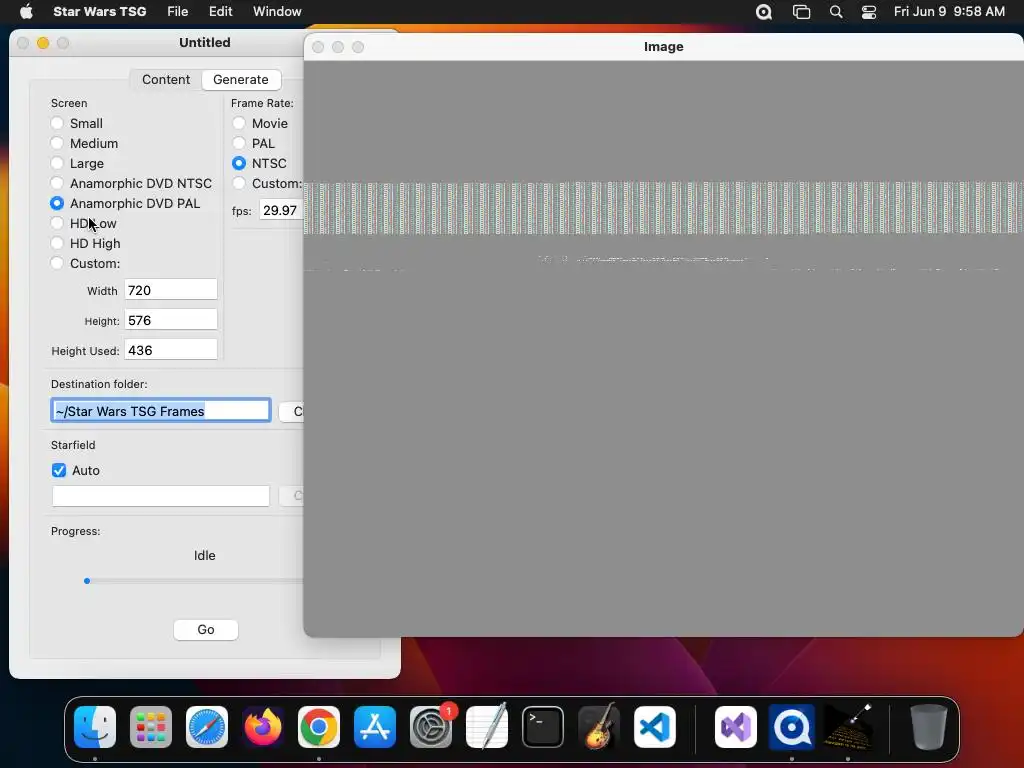Click the Go button

pyautogui.click(x=206, y=630)
